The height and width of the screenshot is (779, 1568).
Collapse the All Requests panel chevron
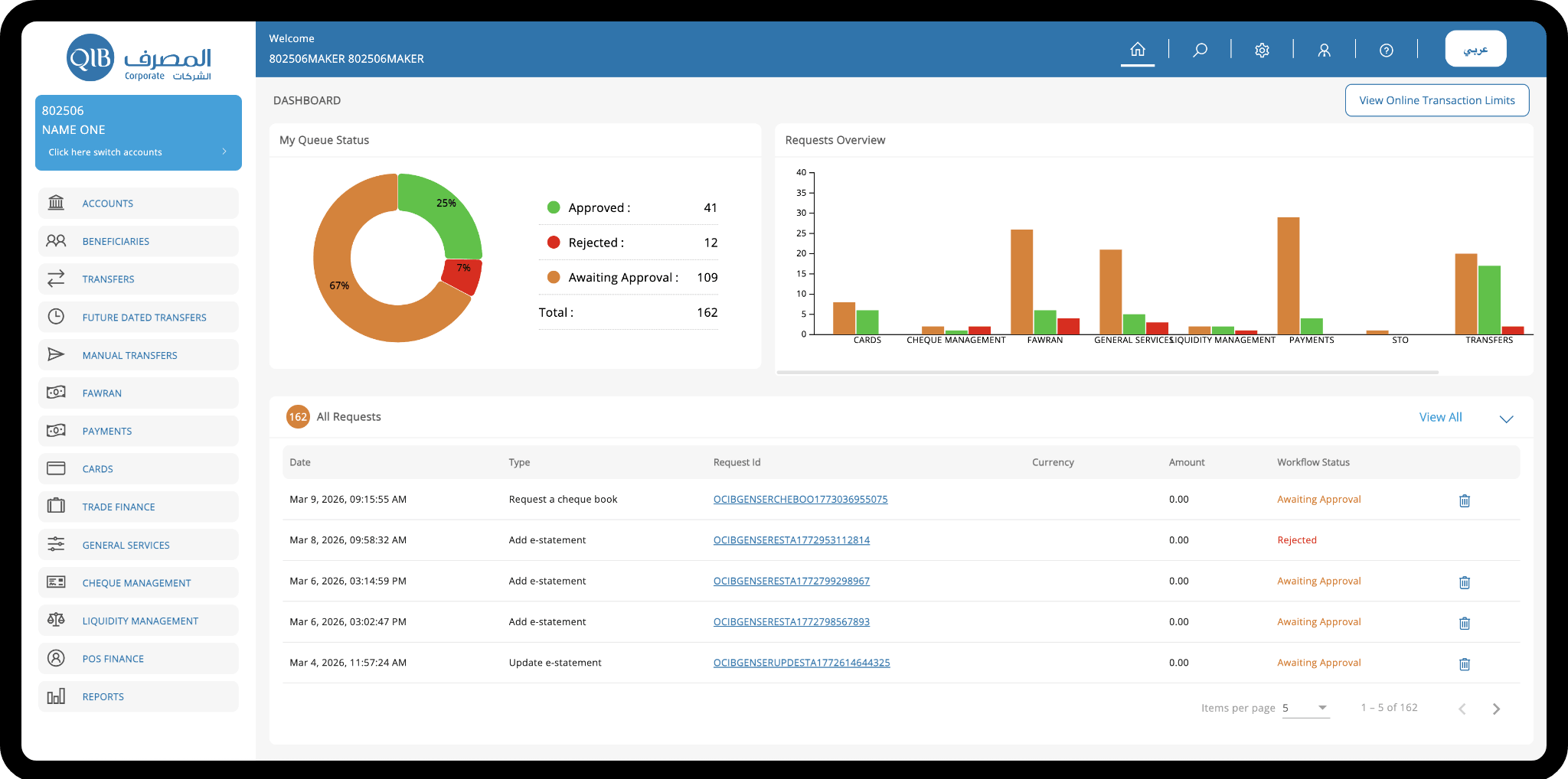coord(1506,419)
